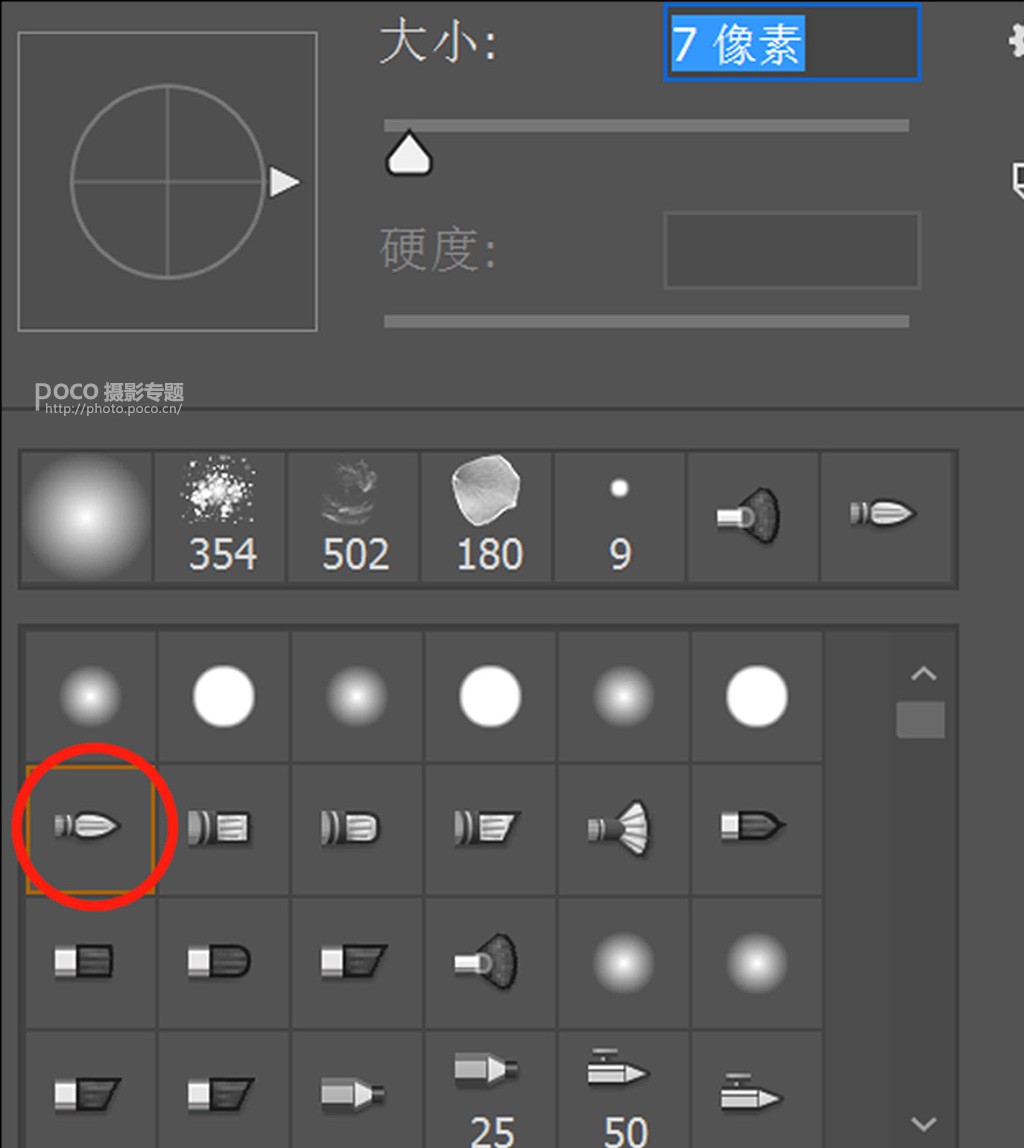Pick the 180 petal-shaped brush
1024x1148 pixels.
[x=487, y=517]
